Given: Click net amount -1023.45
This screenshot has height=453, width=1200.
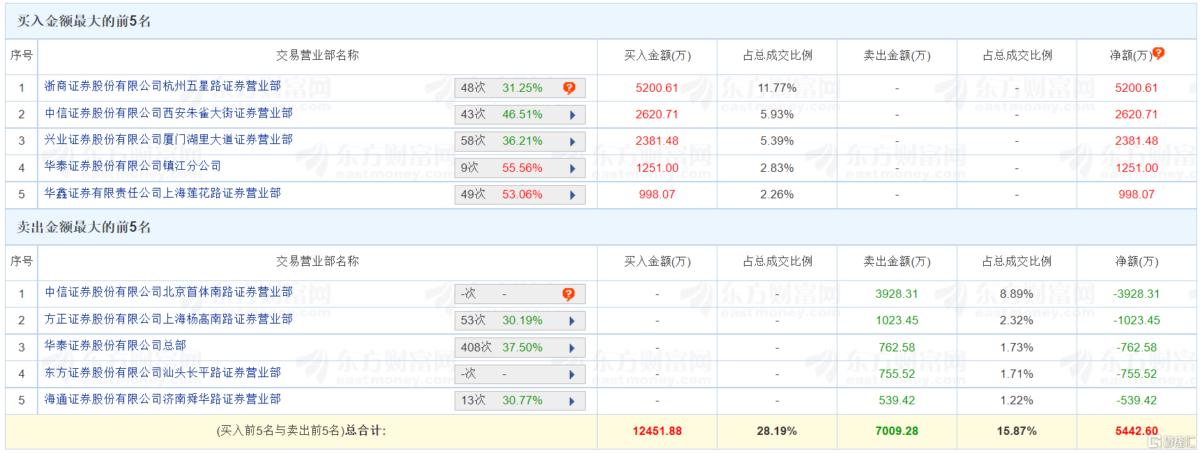Looking at the screenshot, I should pyautogui.click(x=1137, y=321).
